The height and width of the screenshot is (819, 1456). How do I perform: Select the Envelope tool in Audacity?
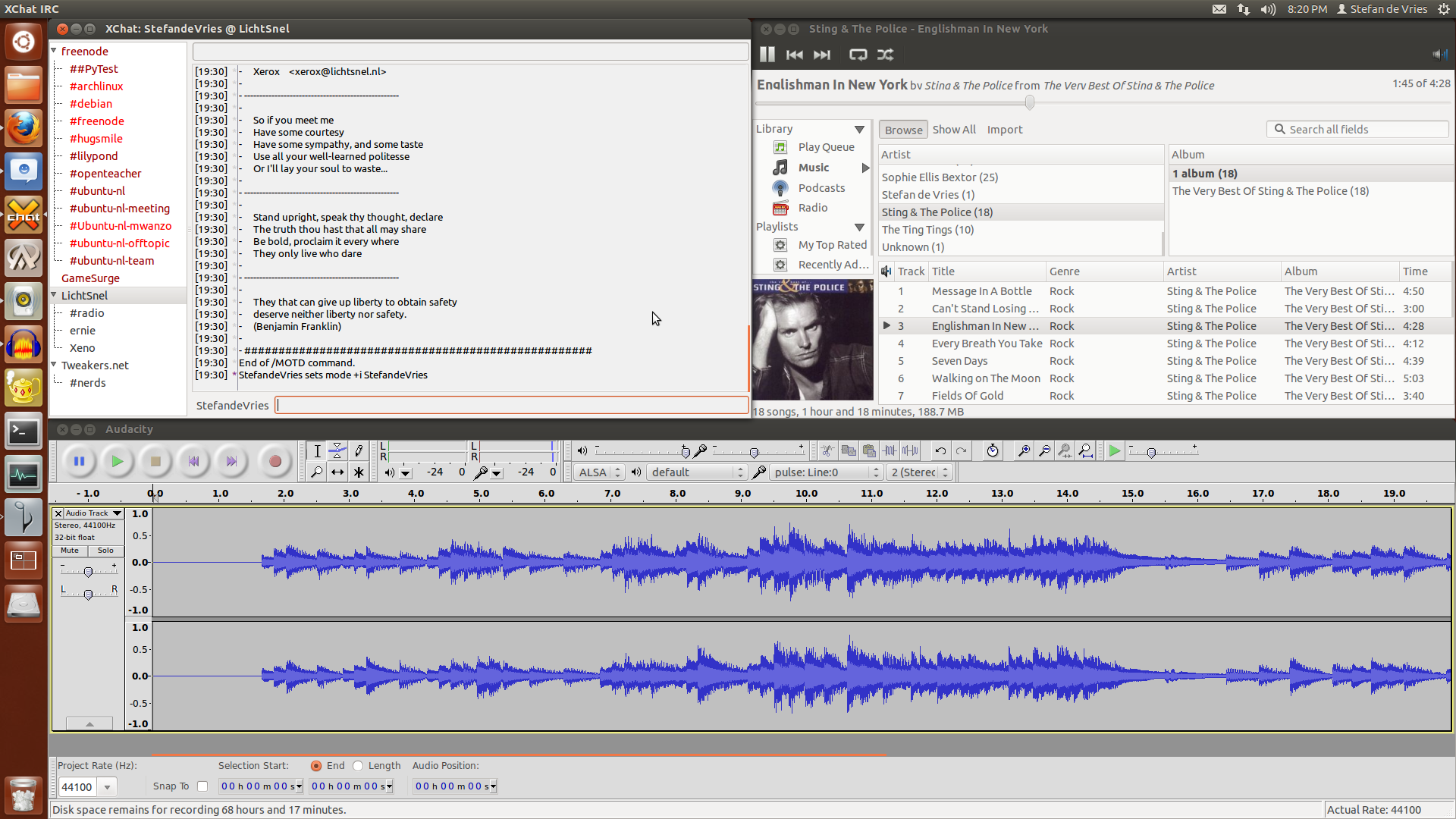point(337,451)
